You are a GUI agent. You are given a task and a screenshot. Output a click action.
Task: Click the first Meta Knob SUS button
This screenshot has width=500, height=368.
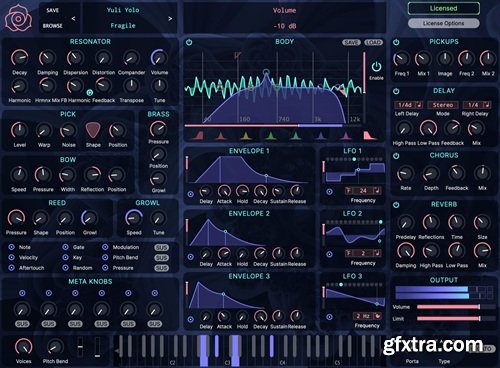click(22, 324)
